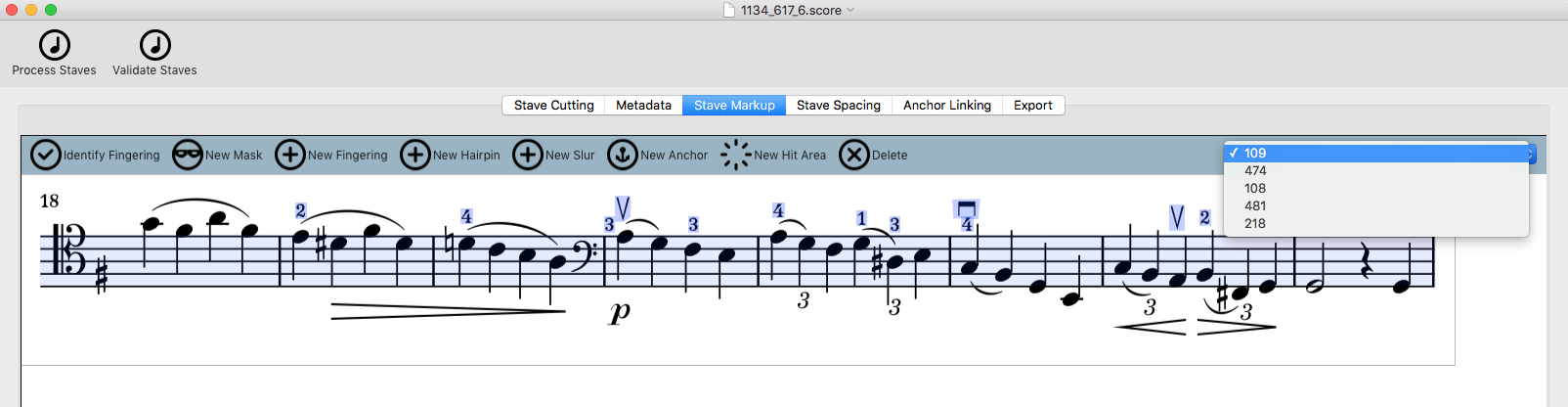Open the Anchor Linking tab
Screen dimensions: 1568x407
pyautogui.click(x=946, y=105)
